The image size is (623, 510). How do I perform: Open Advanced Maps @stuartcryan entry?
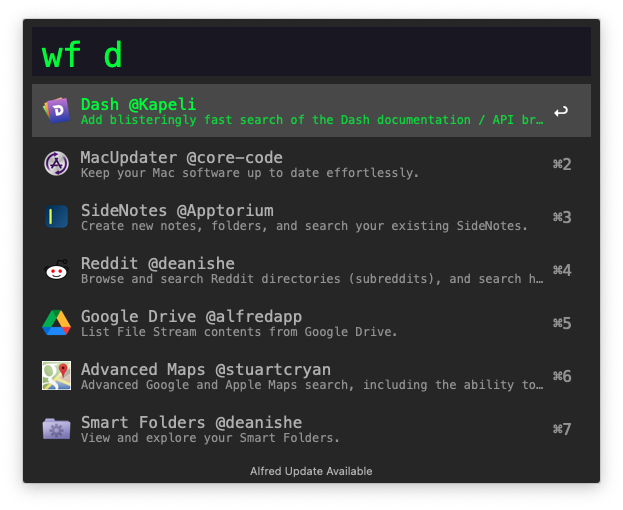(205, 370)
